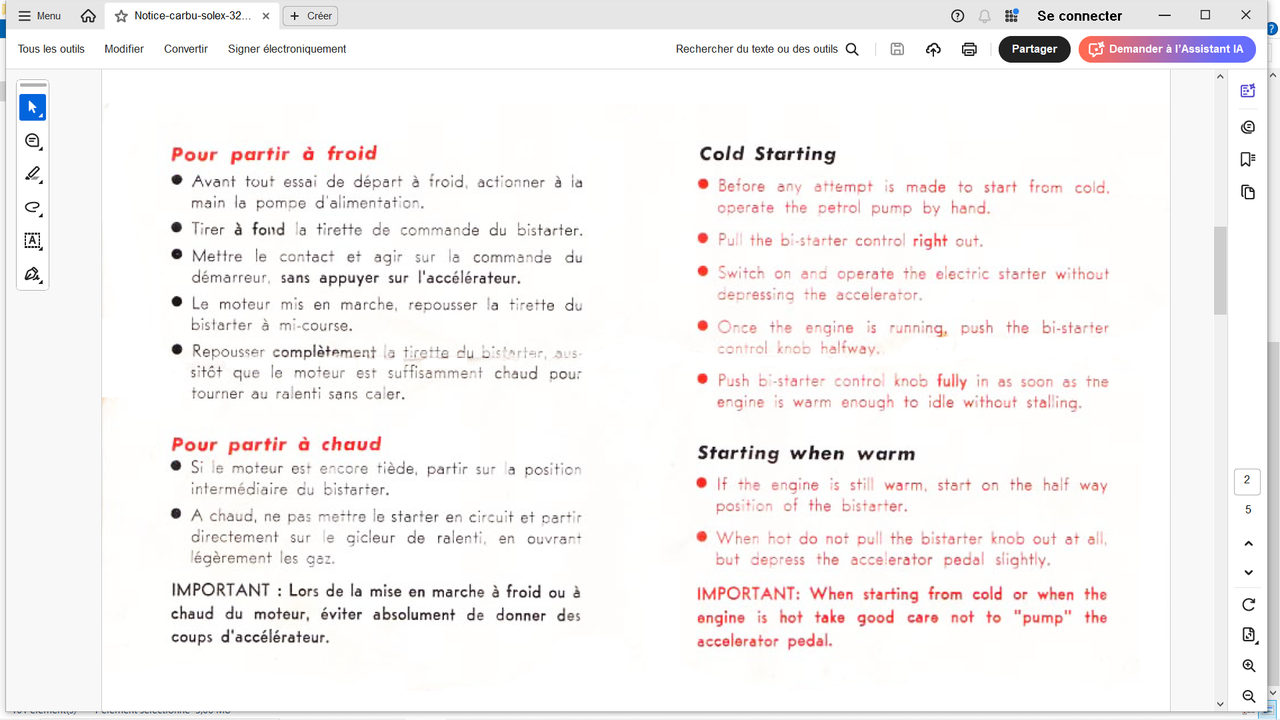Click the heading "Pour partir à froid"

(x=274, y=154)
